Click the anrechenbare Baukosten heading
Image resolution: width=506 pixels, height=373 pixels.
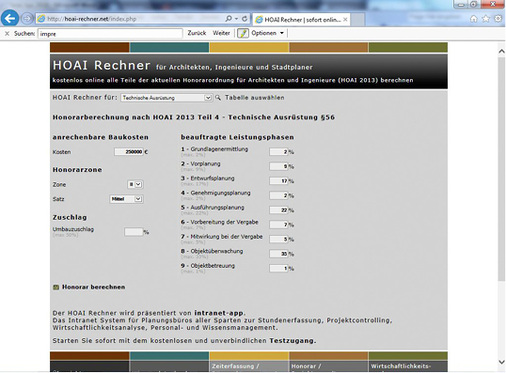100,137
